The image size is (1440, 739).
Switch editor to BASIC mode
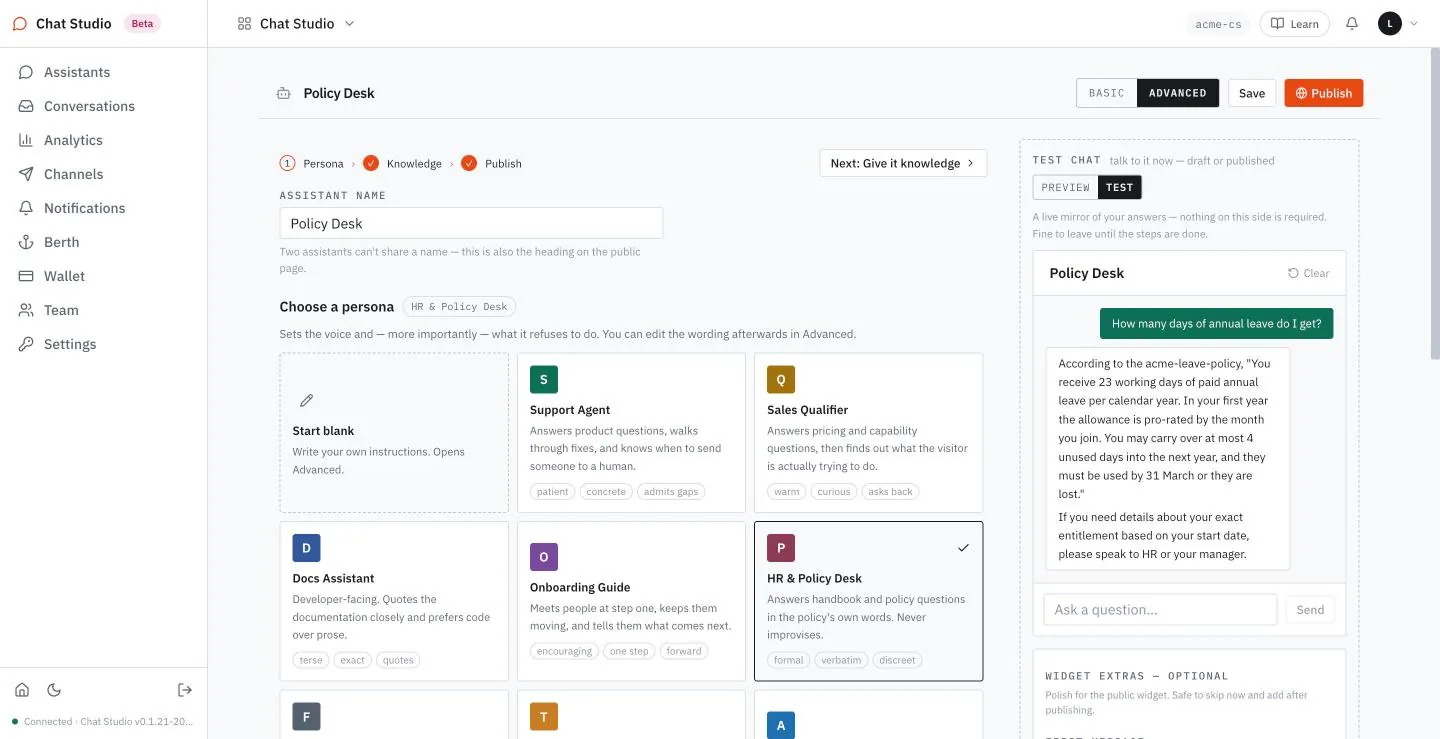pos(1107,93)
